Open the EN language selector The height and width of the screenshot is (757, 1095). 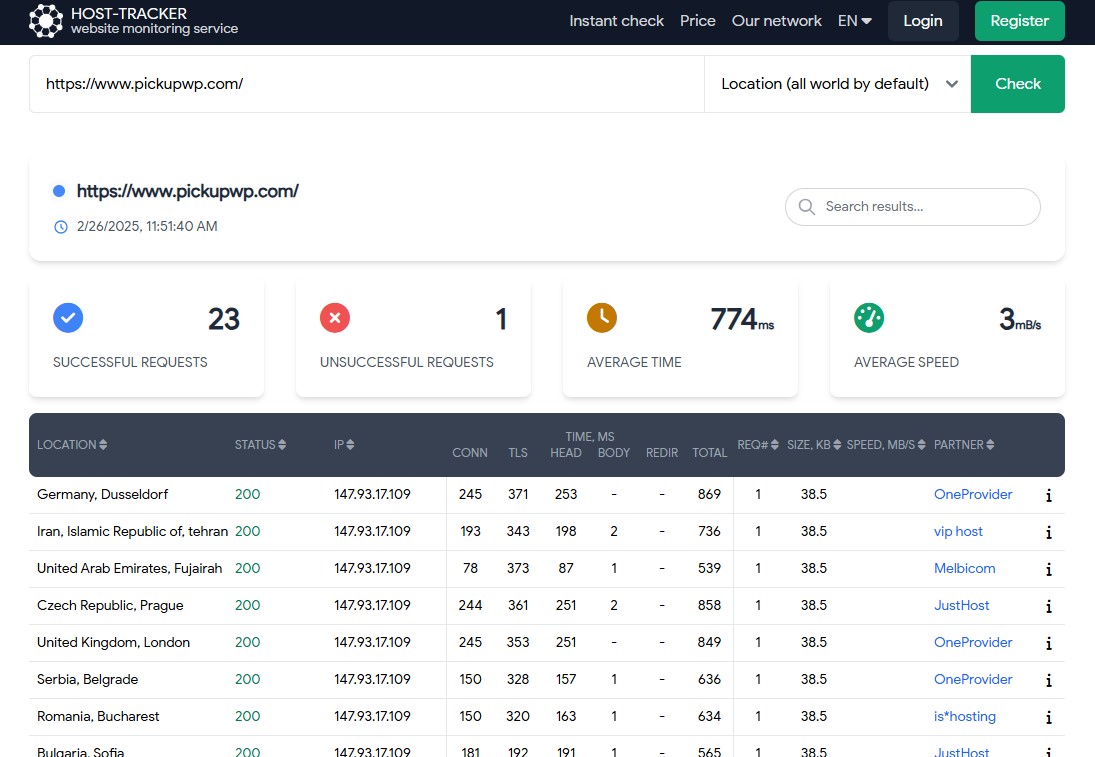(855, 21)
